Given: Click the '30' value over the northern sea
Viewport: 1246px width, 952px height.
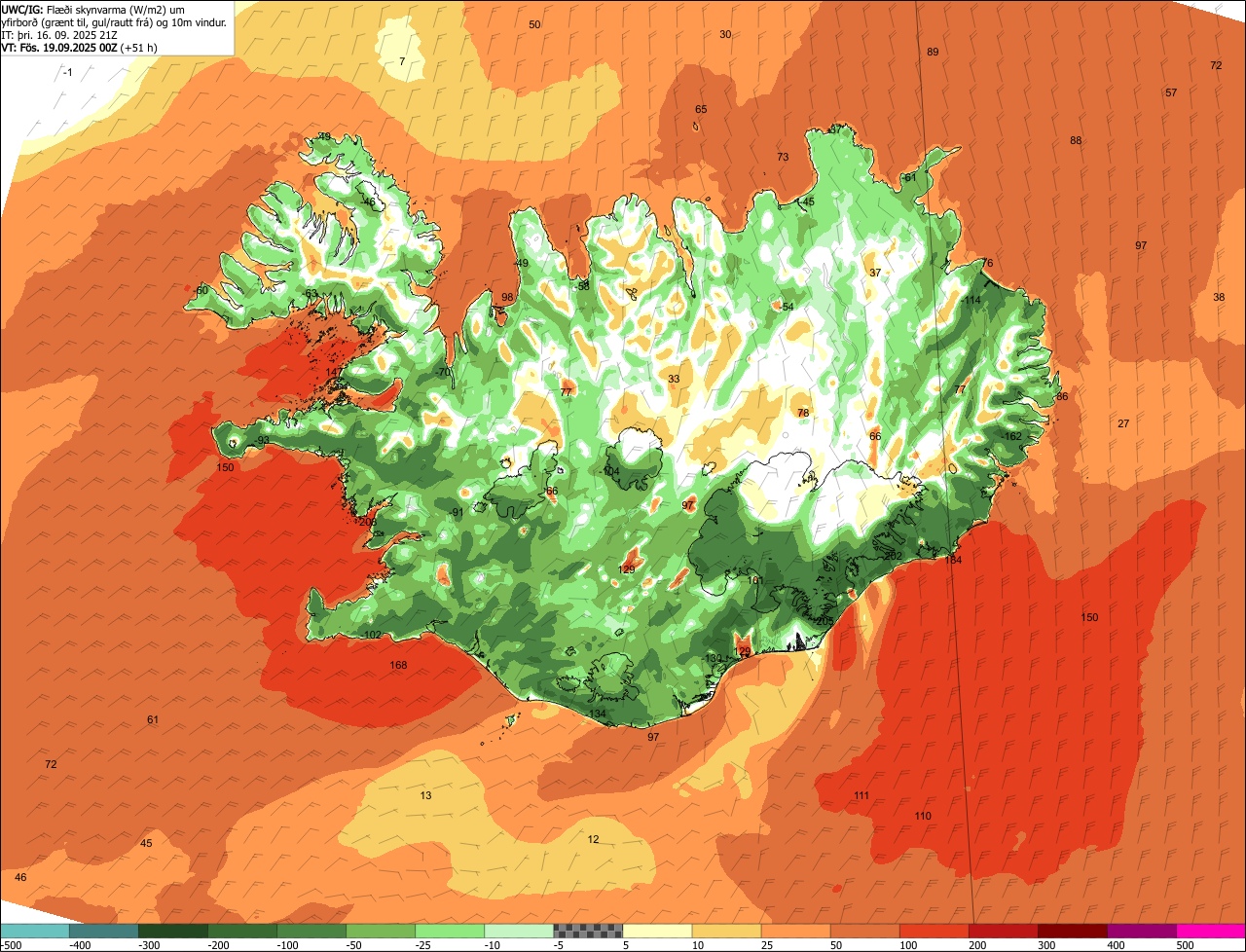Looking at the screenshot, I should coord(725,34).
